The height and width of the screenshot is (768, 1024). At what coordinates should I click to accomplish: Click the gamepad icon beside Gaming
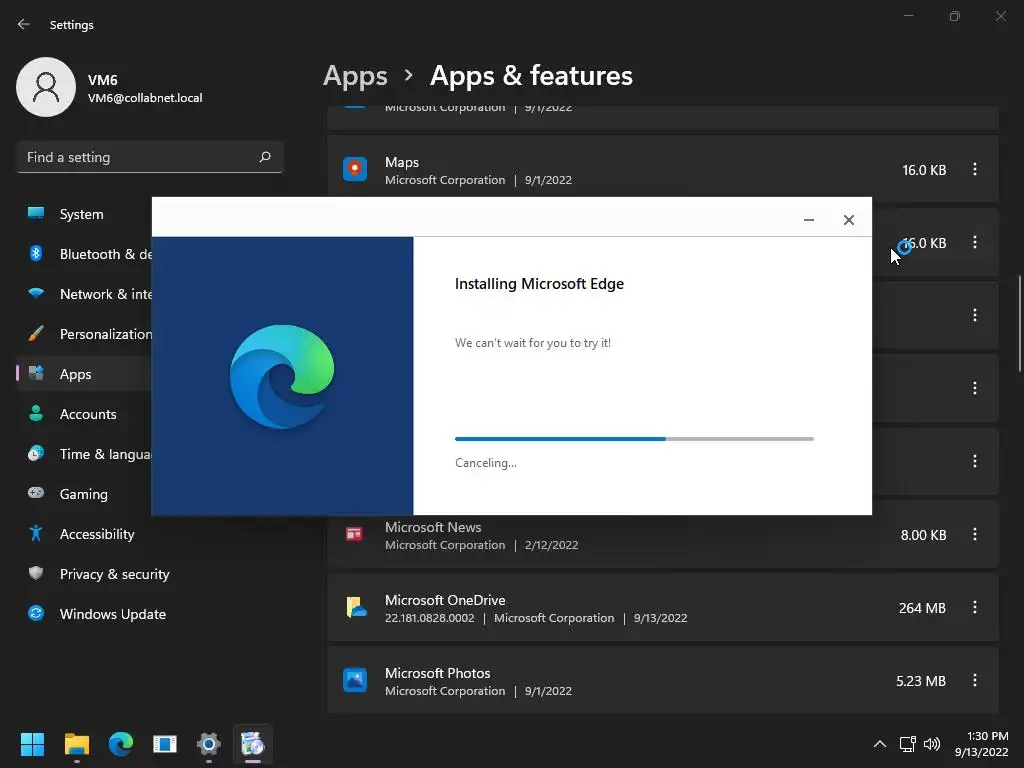[x=36, y=493]
